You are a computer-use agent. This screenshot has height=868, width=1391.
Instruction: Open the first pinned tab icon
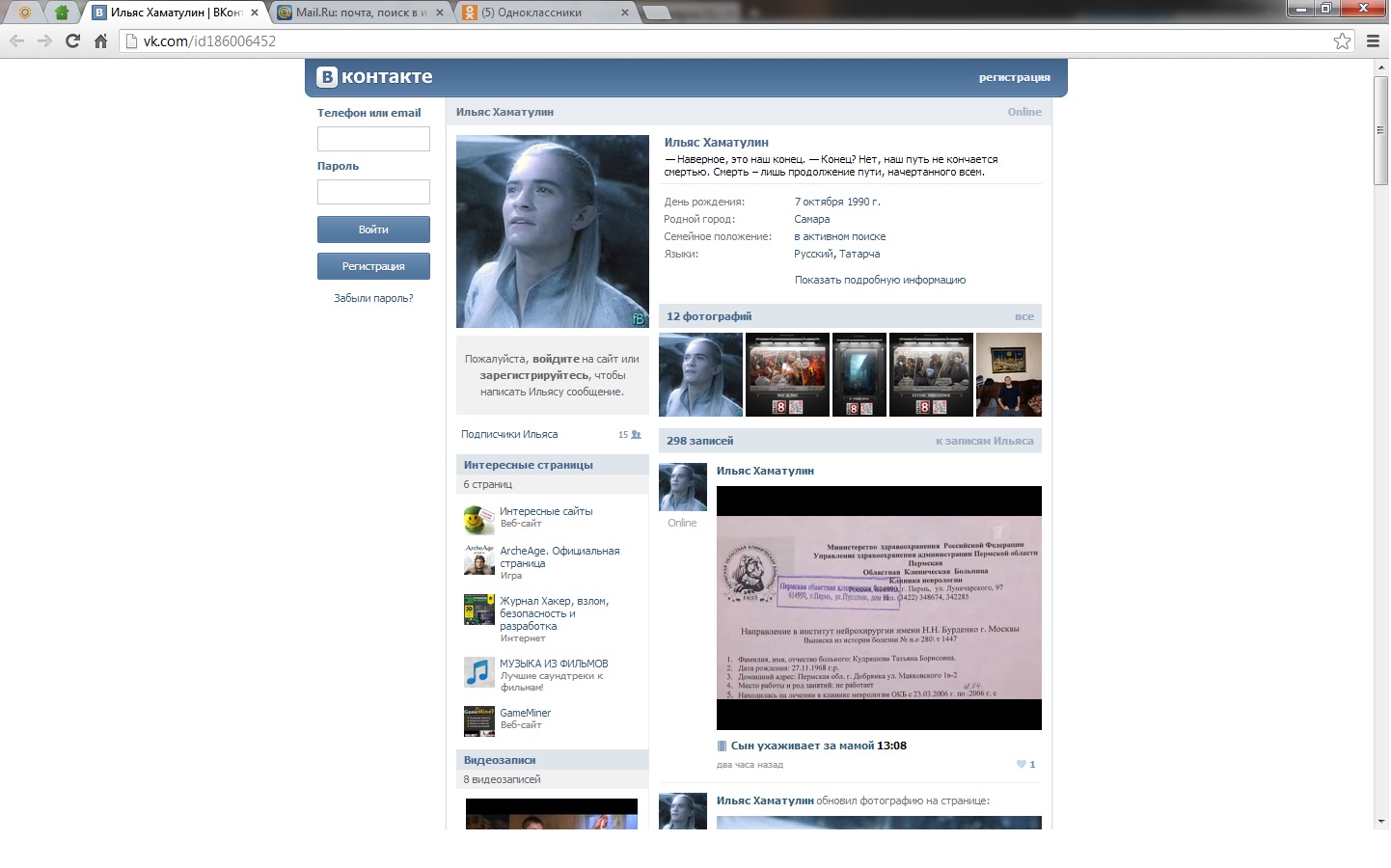(x=25, y=13)
